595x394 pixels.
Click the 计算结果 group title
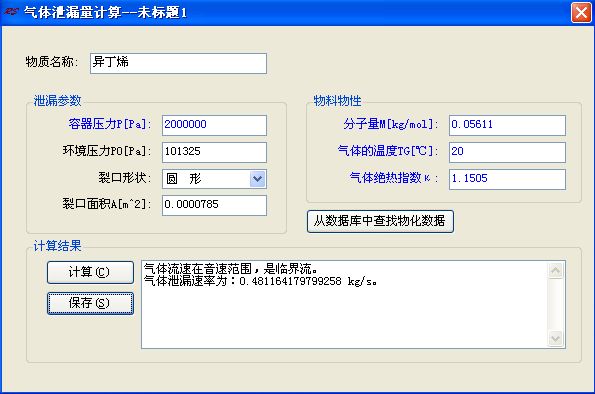click(x=57, y=246)
